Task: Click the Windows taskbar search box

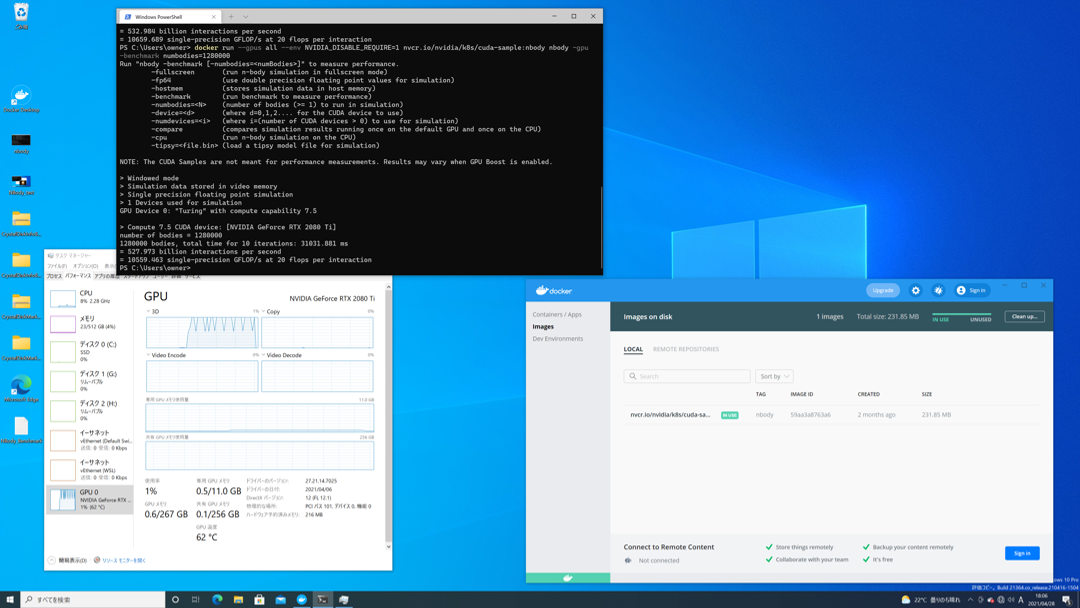Action: click(x=93, y=599)
